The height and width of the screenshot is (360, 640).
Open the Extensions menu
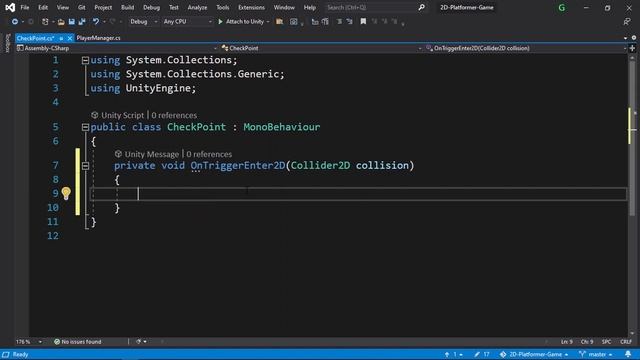[x=251, y=7]
